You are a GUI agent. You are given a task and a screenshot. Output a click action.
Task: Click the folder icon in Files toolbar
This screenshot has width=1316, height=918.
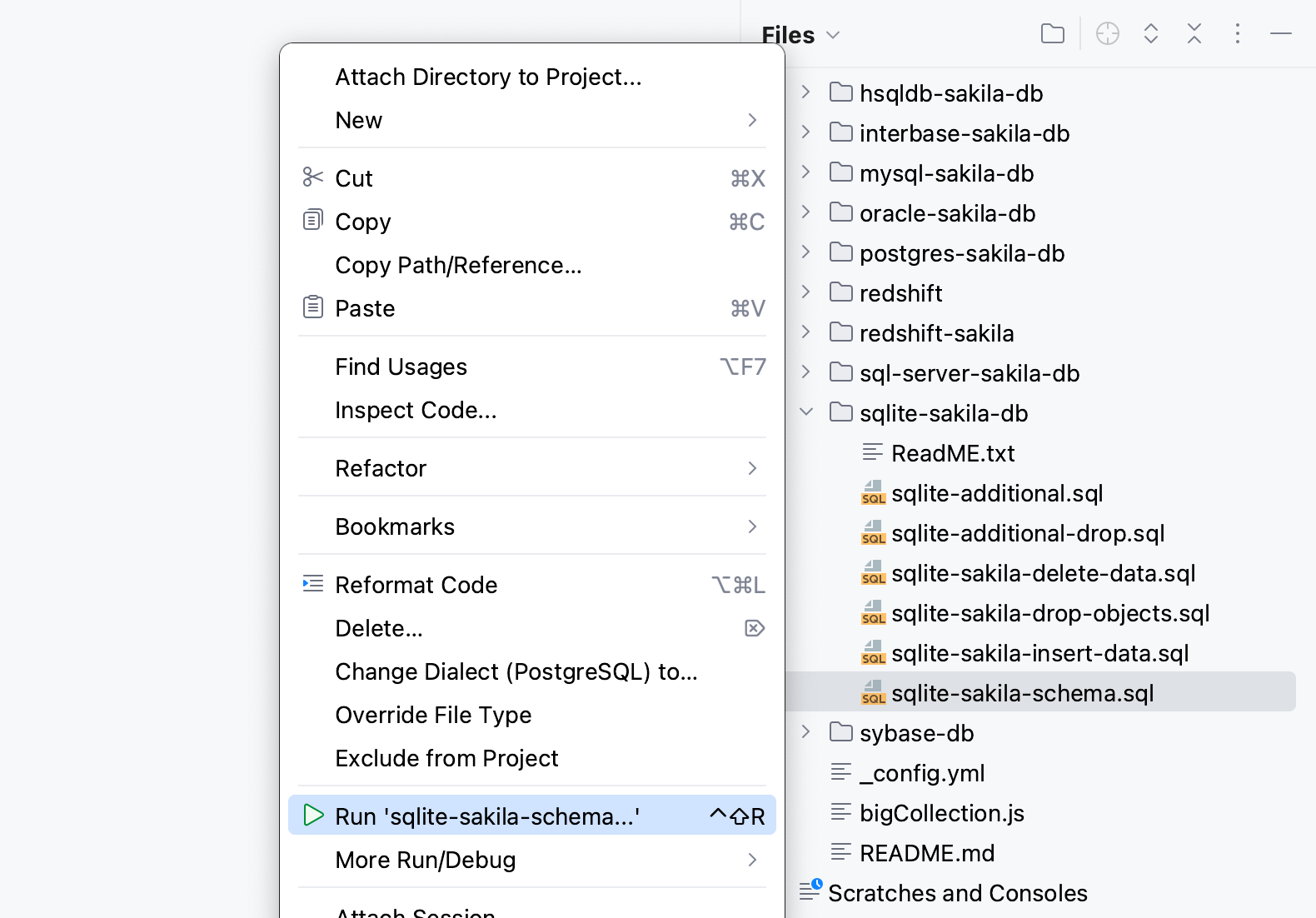[x=1053, y=34]
